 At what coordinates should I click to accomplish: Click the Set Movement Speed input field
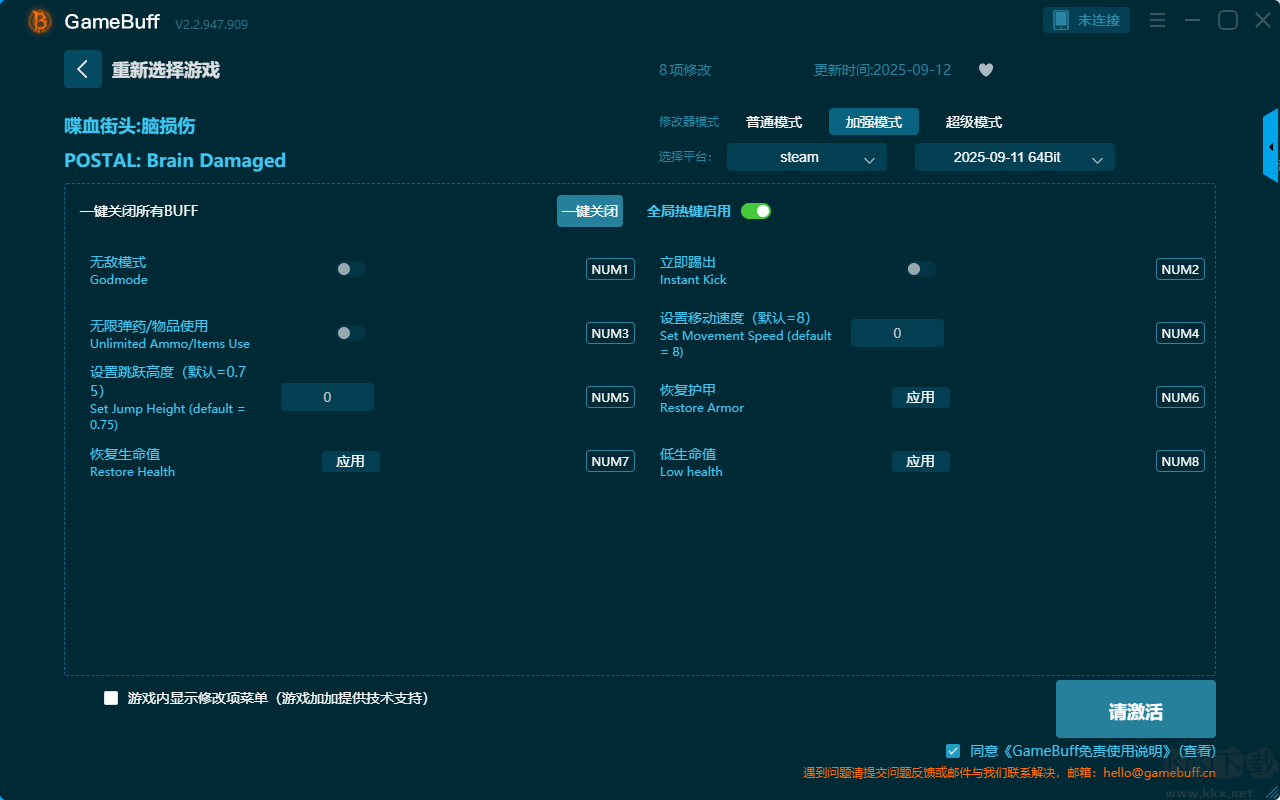click(x=897, y=333)
